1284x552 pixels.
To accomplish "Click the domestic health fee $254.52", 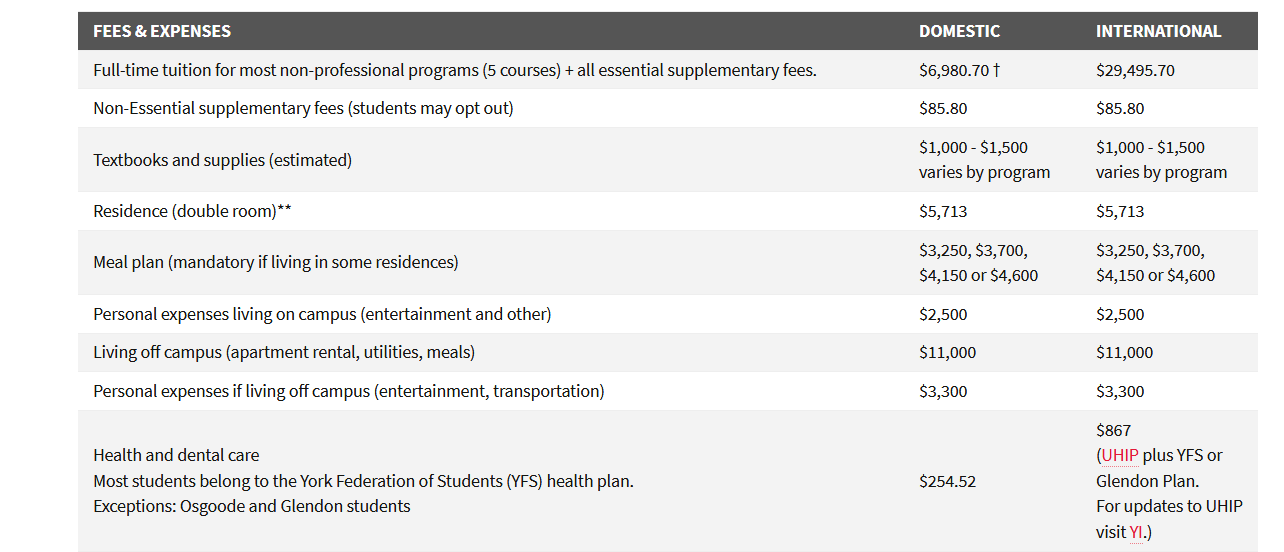I will point(947,481).
